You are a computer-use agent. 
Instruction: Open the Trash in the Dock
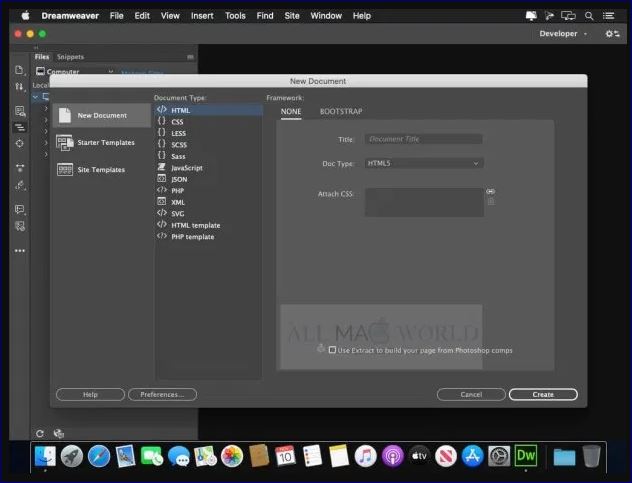[x=591, y=456]
